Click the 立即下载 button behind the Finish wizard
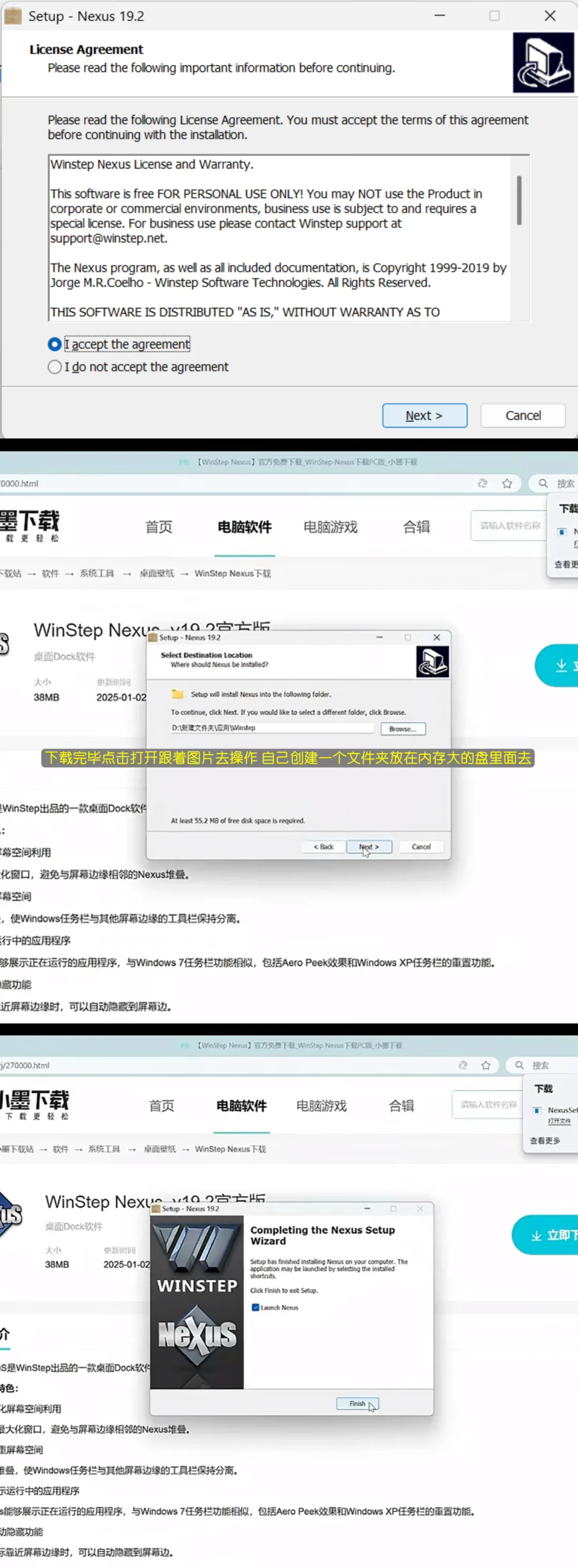This screenshot has width=578, height=1568. (545, 1235)
